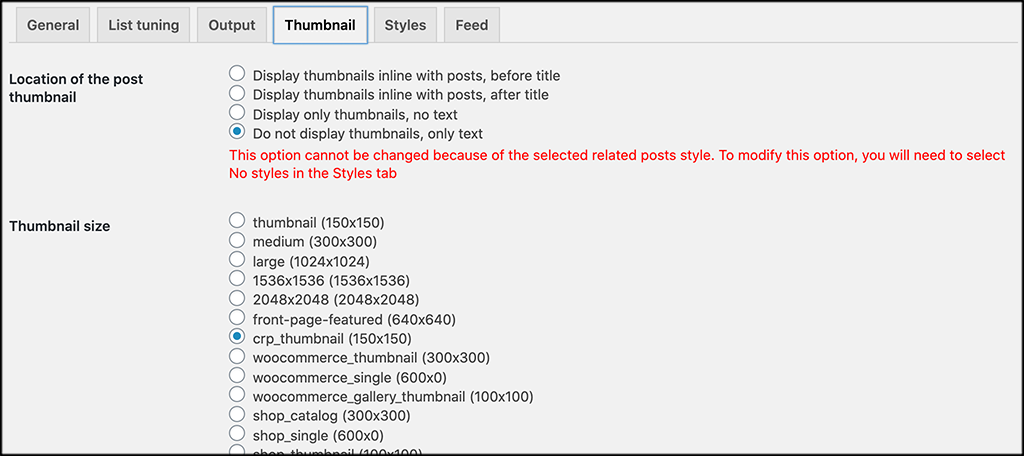Screen dimensions: 1024x456
Task: Select shop_catalog (300x300) size
Action: tap(237, 415)
